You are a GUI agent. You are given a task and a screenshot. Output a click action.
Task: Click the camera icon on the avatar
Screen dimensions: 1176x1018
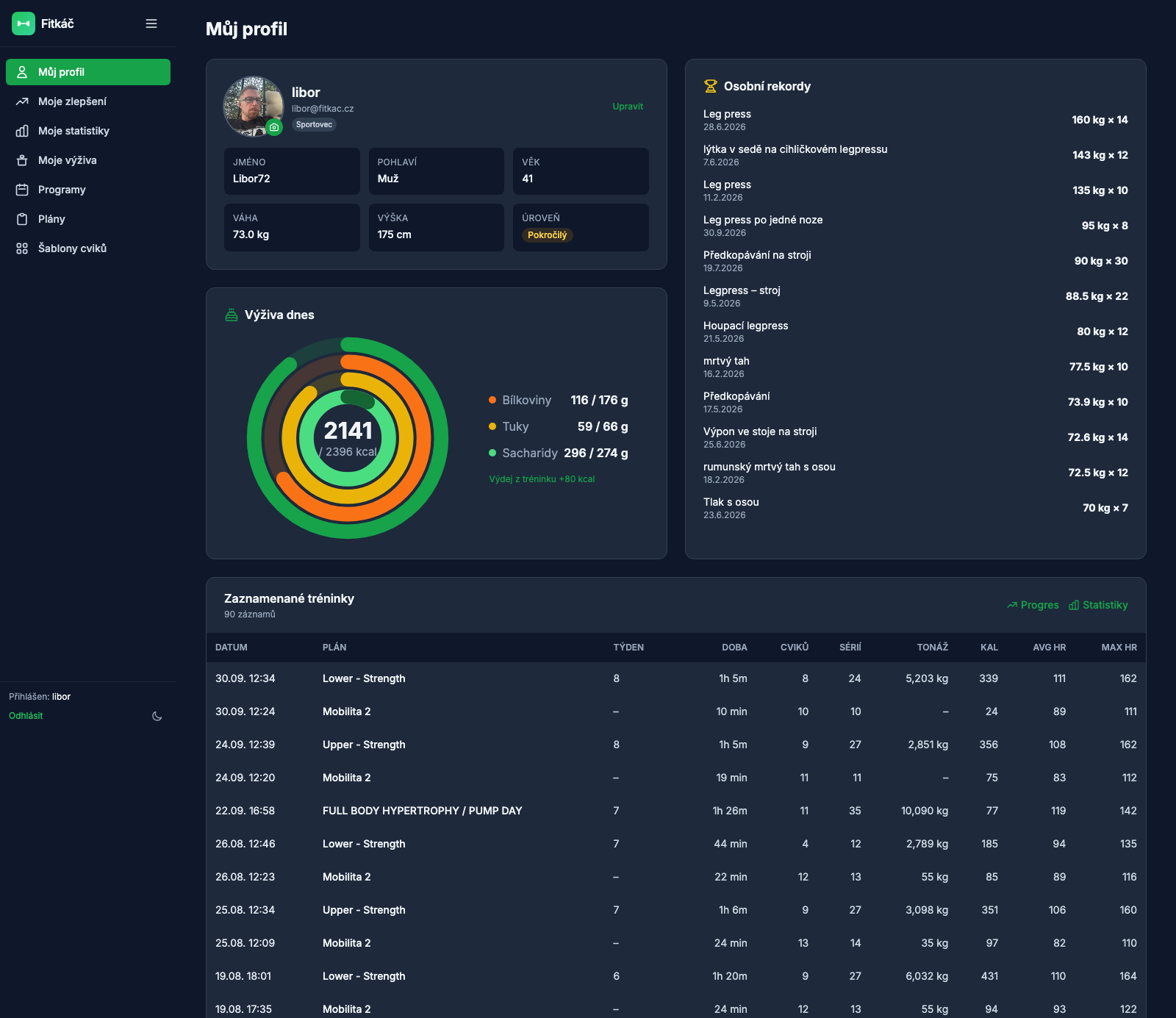[x=274, y=127]
